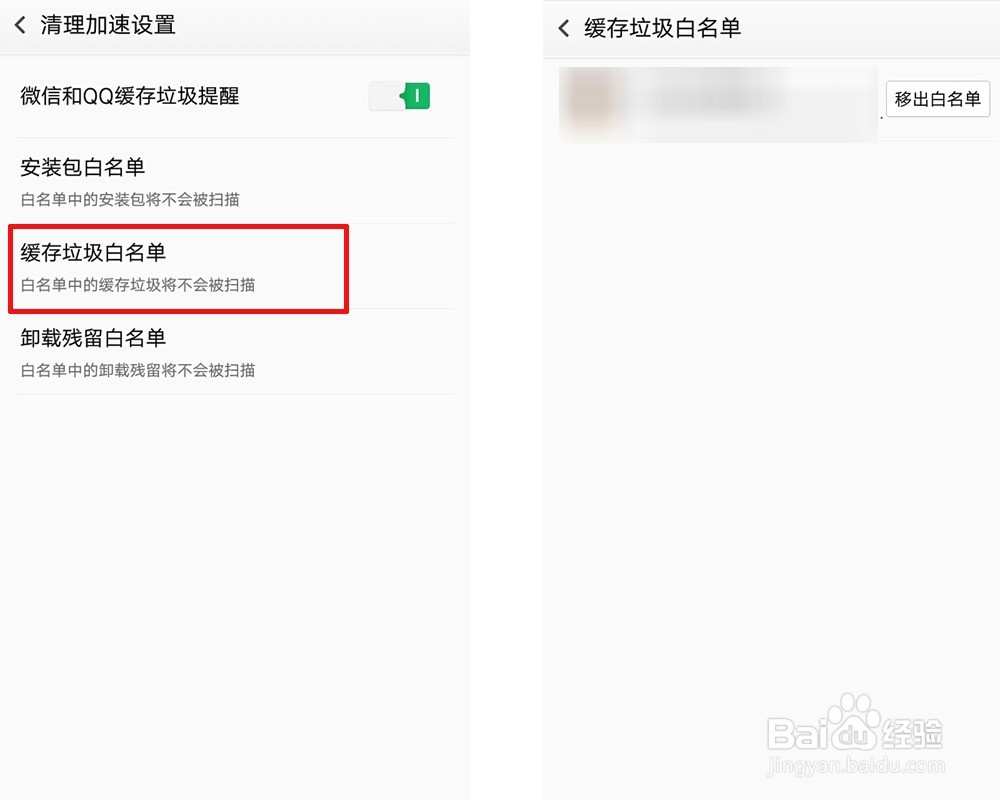Open 缓存垃圾白名单 setting

(x=233, y=267)
